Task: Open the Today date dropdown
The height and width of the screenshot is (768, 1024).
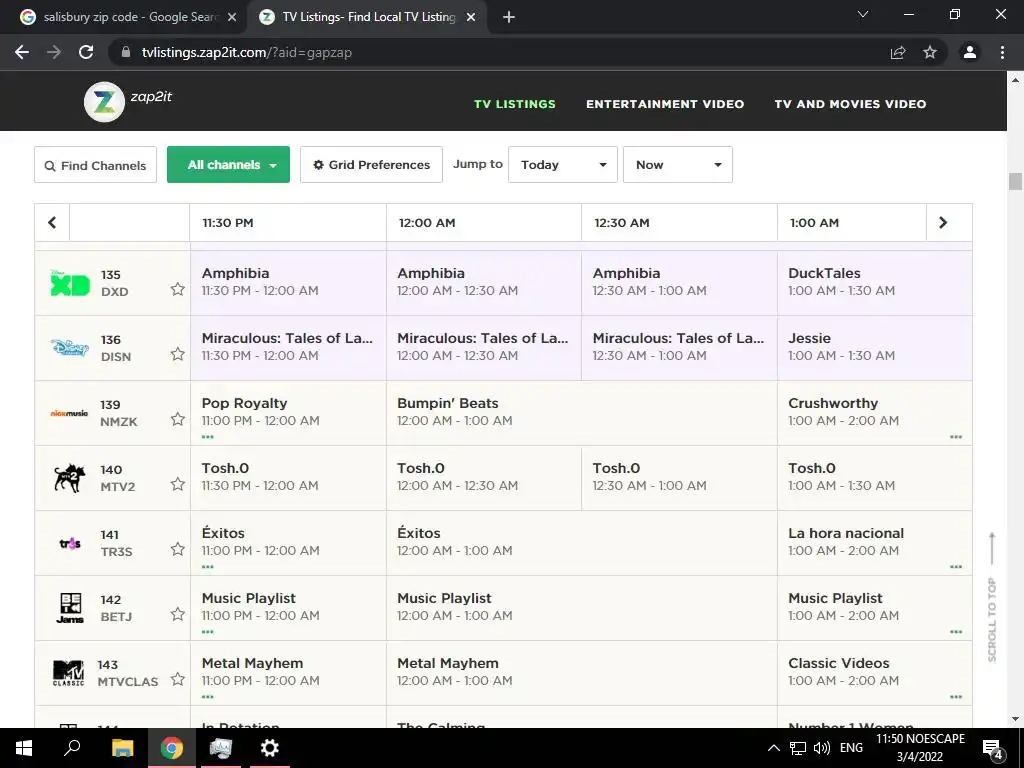Action: 563,165
